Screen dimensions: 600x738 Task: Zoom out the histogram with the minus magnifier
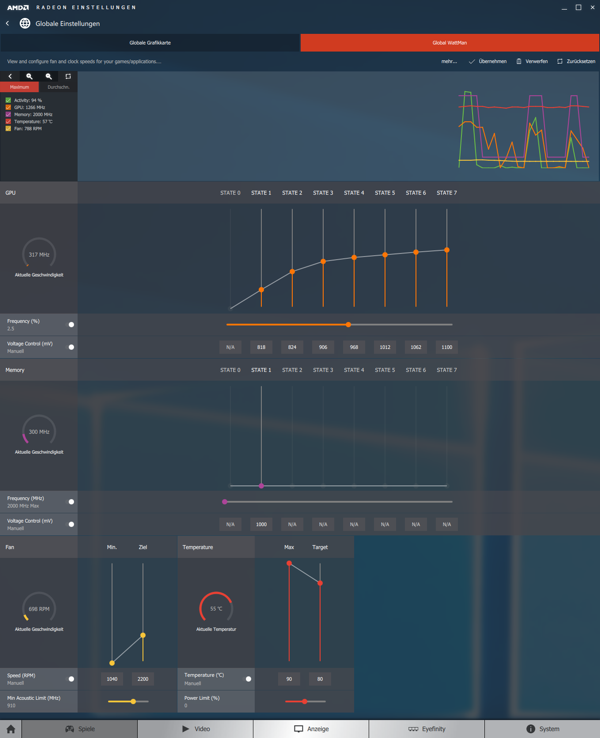click(48, 76)
